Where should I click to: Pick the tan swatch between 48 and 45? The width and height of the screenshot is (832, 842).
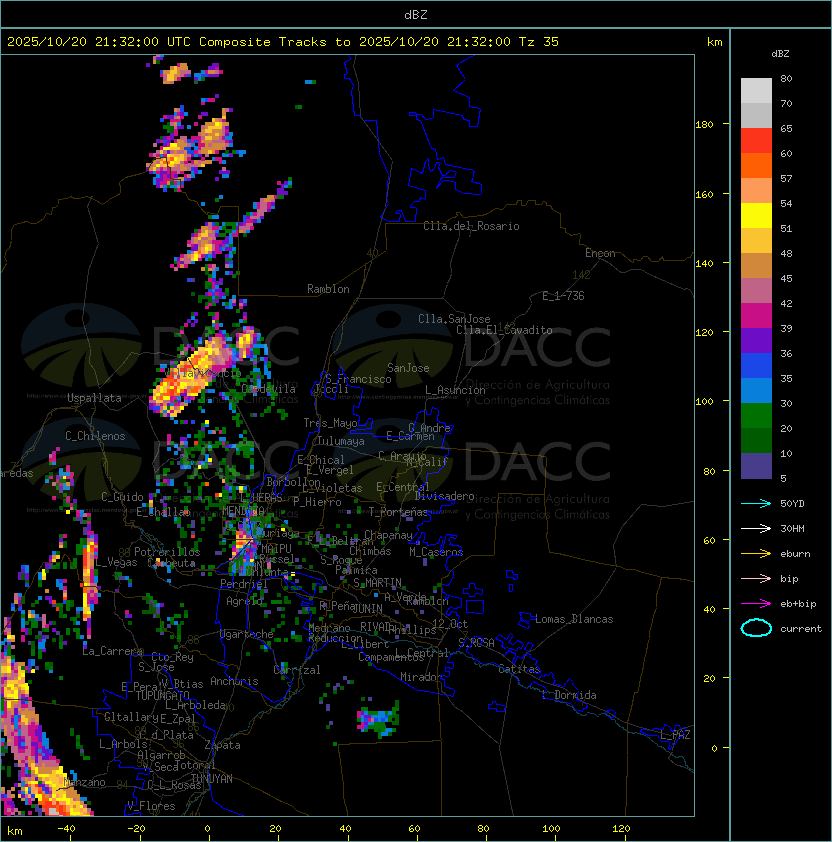756,265
